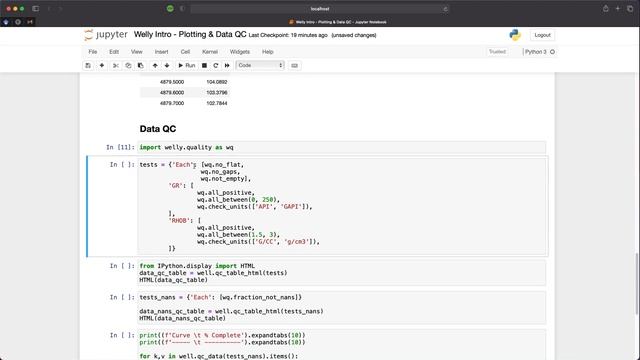Click table index 4879.5000
This screenshot has width=640, height=360.
click(x=172, y=82)
